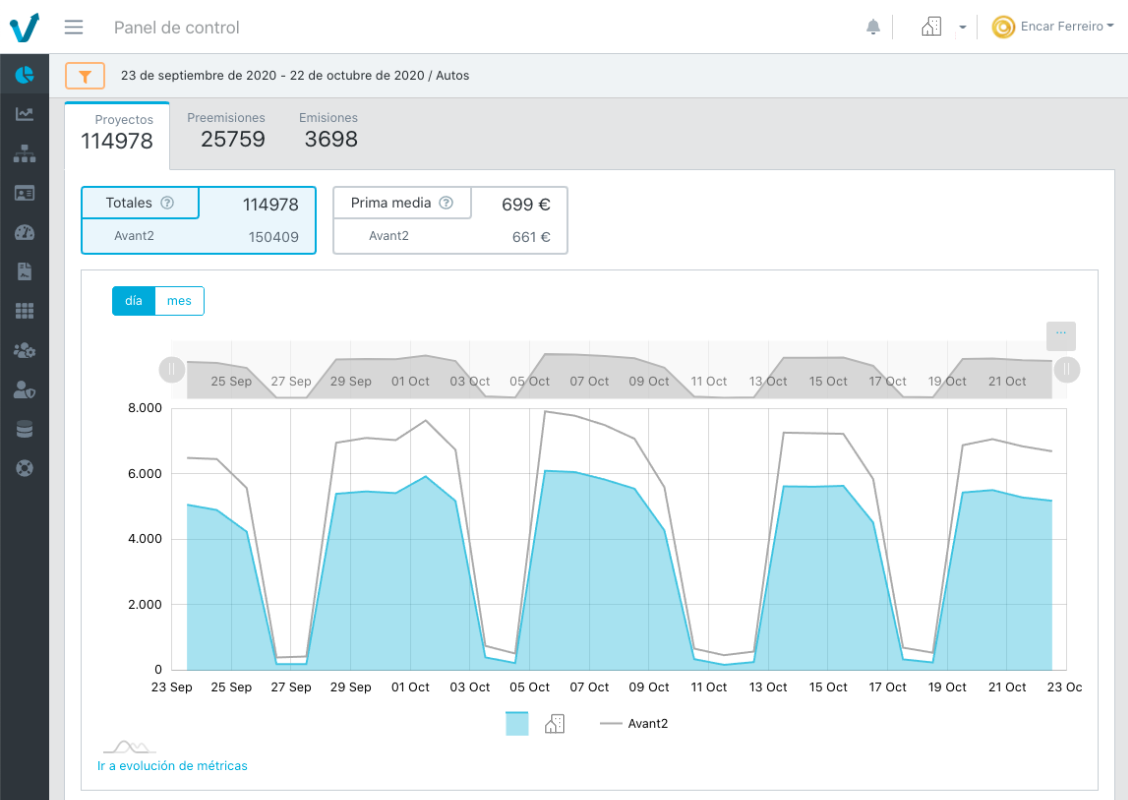The width and height of the screenshot is (1128, 800).
Task: Switch to the Preemisiones tab
Action: pos(232,129)
